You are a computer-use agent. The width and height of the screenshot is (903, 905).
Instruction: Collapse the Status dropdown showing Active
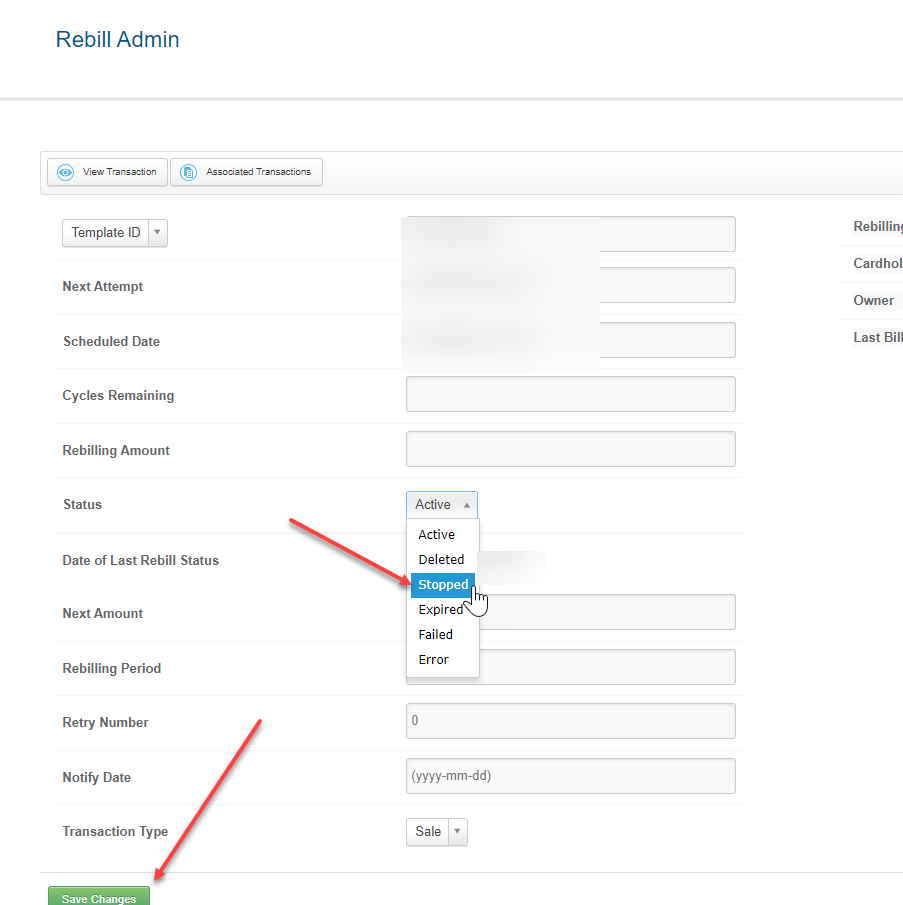coord(442,505)
